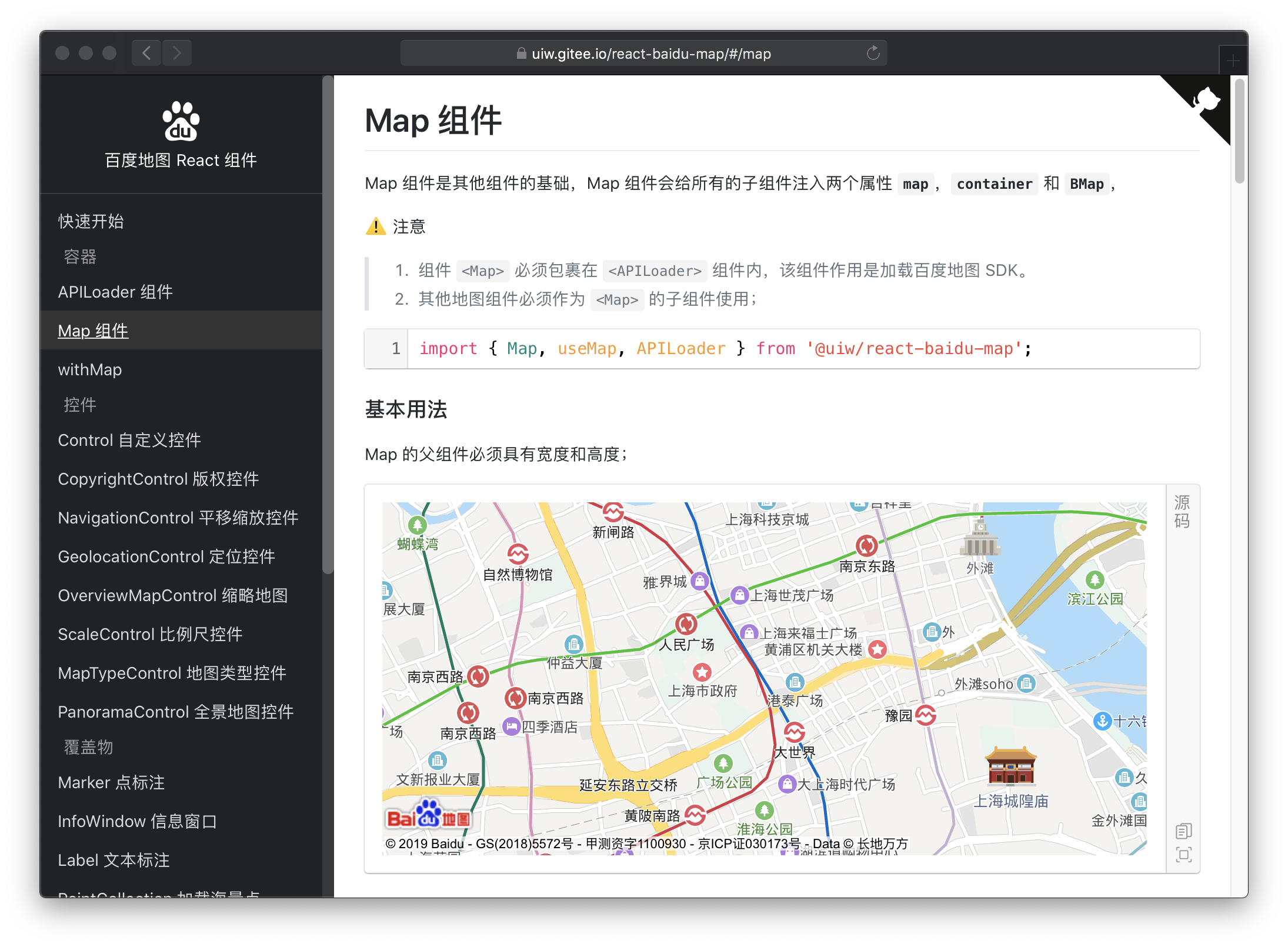Toggle the 源码 source code panel
The image size is (1288, 947).
pyautogui.click(x=1182, y=512)
